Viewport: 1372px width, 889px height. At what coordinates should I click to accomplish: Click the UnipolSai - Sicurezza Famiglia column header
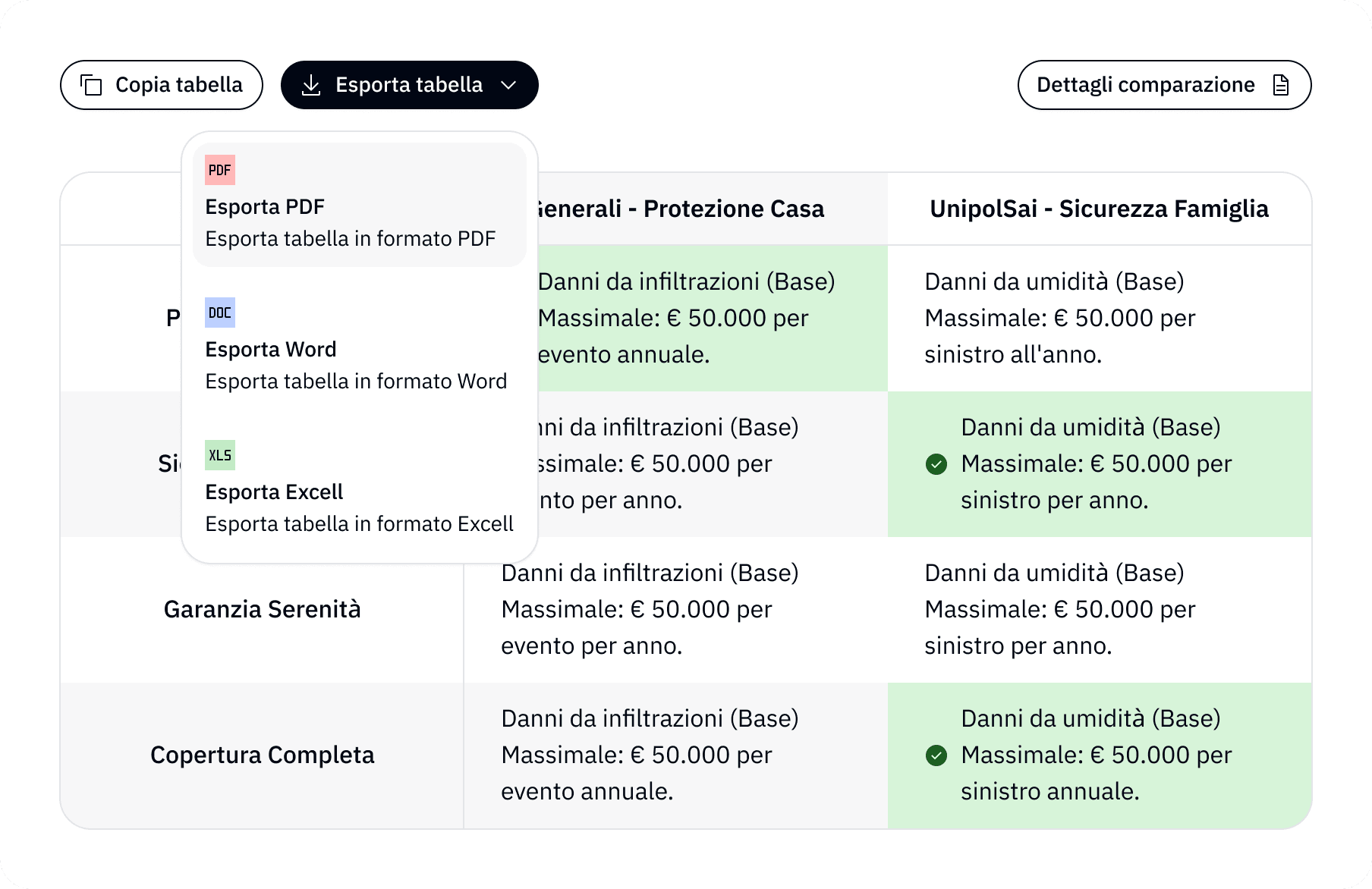[x=1099, y=209]
